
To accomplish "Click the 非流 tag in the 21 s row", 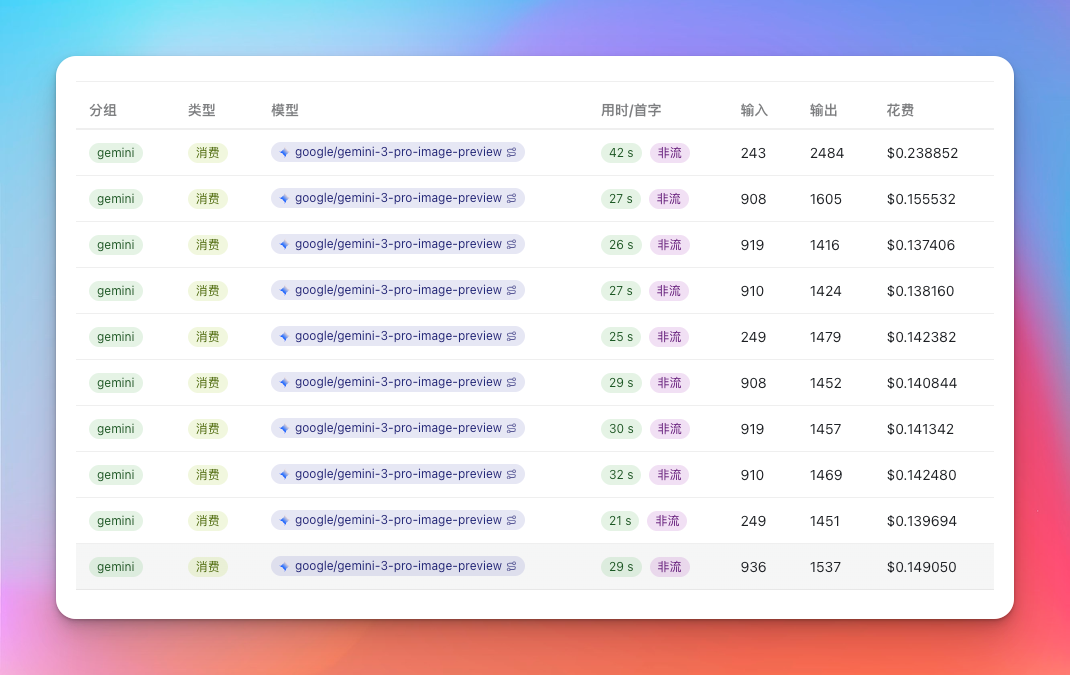I will click(x=667, y=521).
